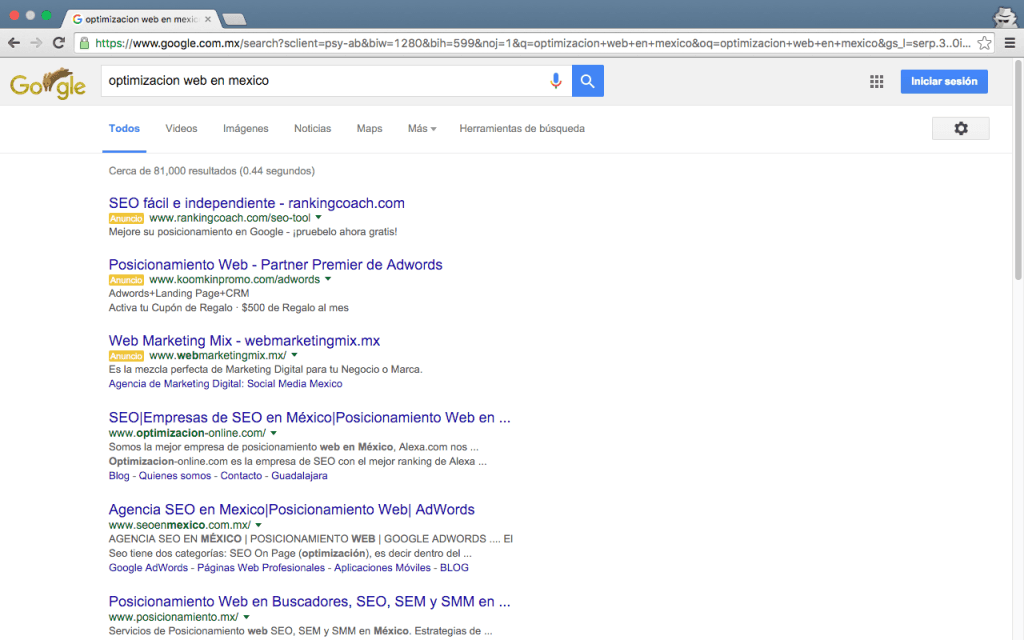
Task: Open Posicionamiento Web Partner Premier link
Action: 276,264
